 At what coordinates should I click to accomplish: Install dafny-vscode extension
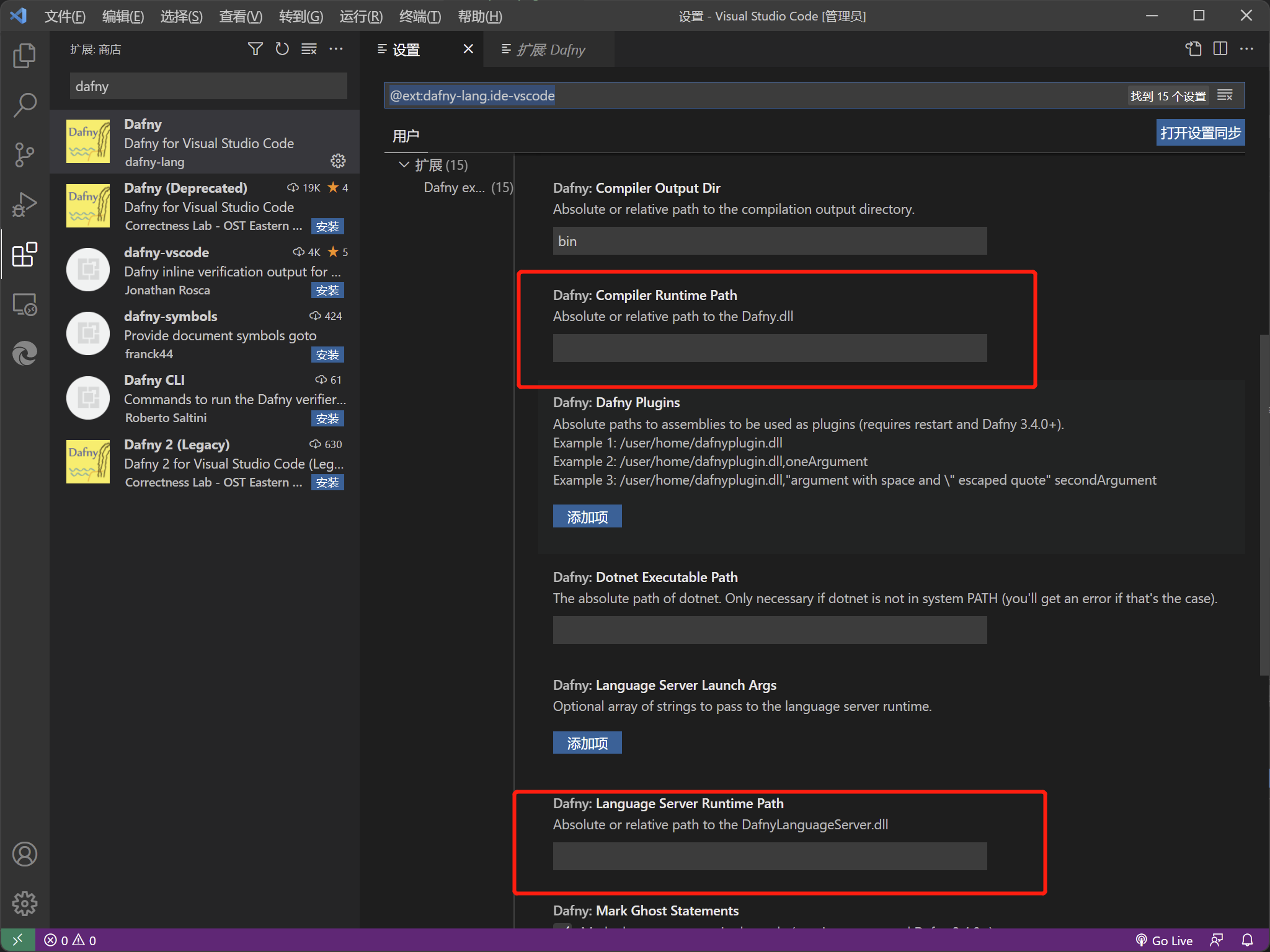327,290
